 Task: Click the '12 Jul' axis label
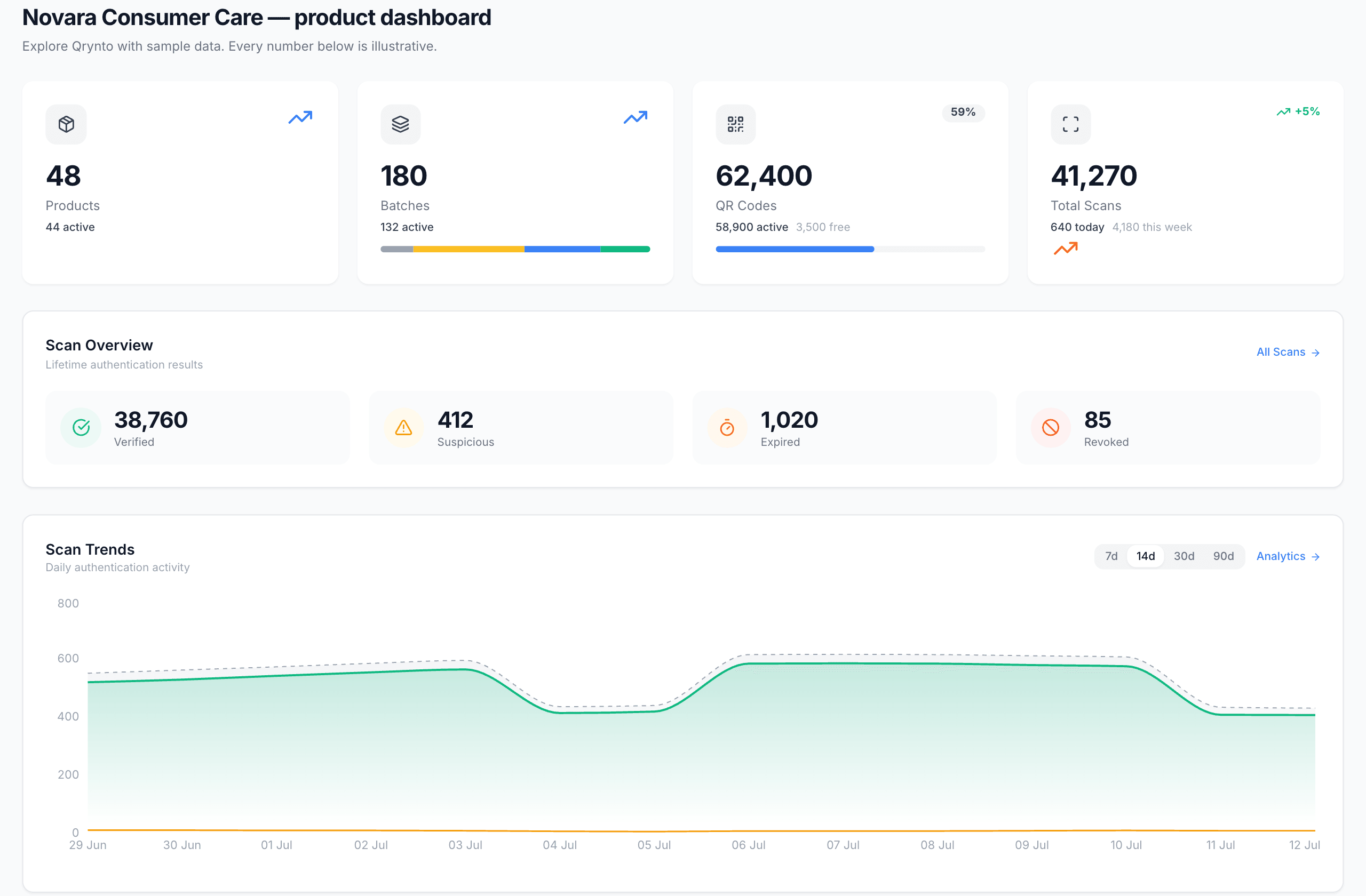[1305, 845]
